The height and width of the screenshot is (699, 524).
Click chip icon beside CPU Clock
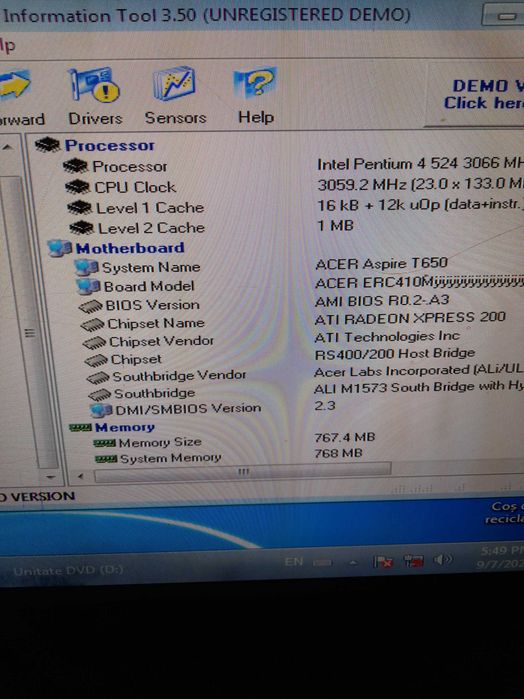[78, 187]
